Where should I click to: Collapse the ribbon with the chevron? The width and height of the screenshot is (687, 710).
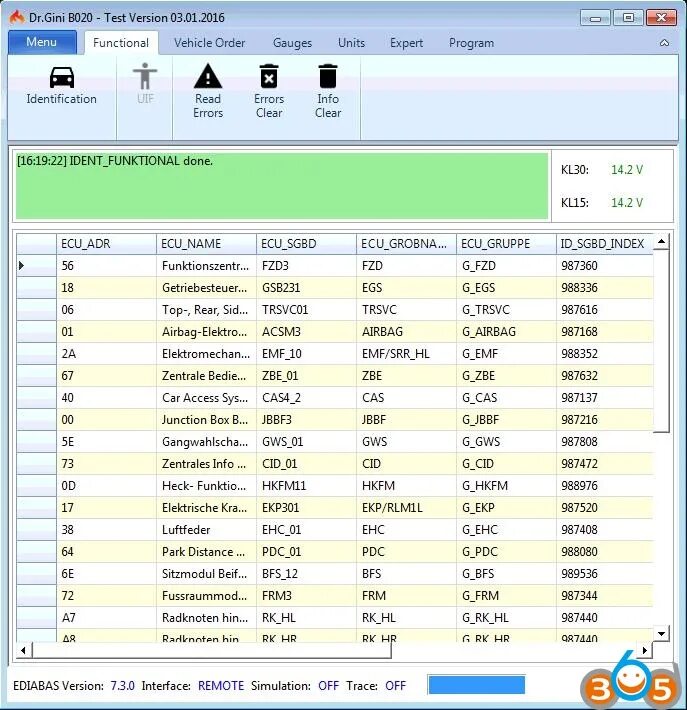pos(664,43)
